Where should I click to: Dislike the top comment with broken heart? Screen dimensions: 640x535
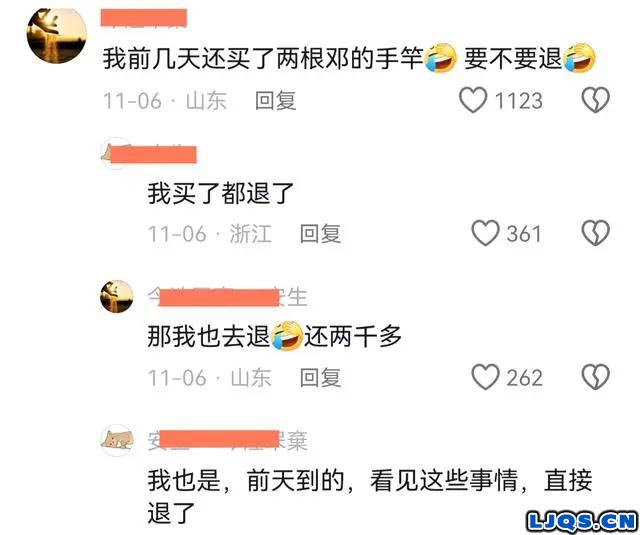[596, 100]
